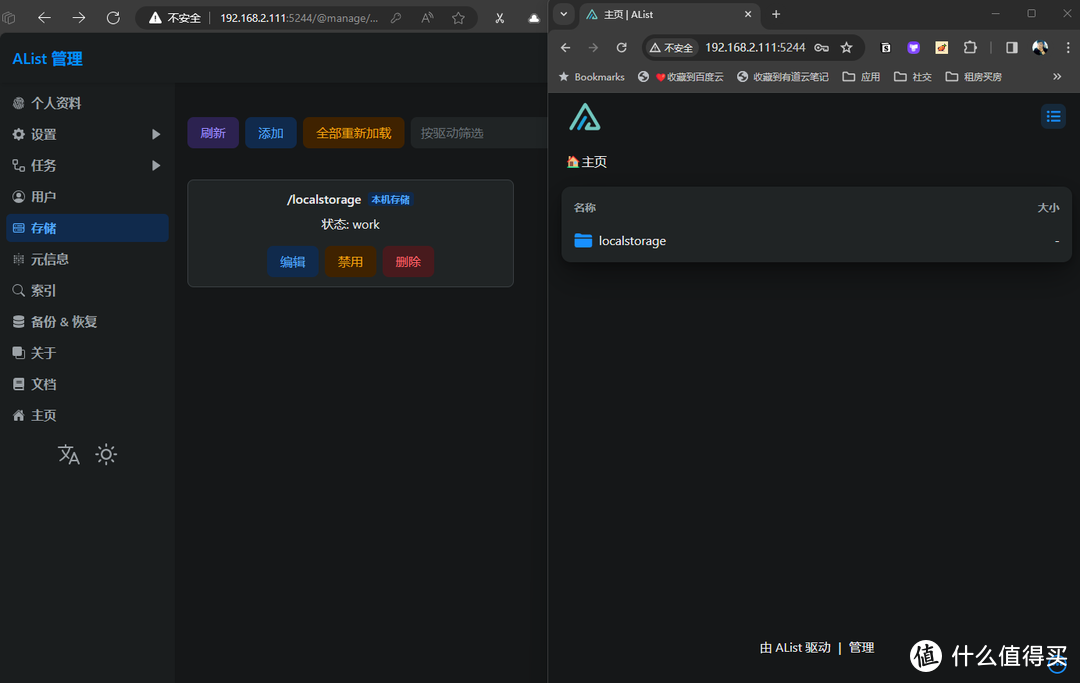Reload page in left browser window
Viewport: 1080px width, 683px height.
pyautogui.click(x=113, y=18)
